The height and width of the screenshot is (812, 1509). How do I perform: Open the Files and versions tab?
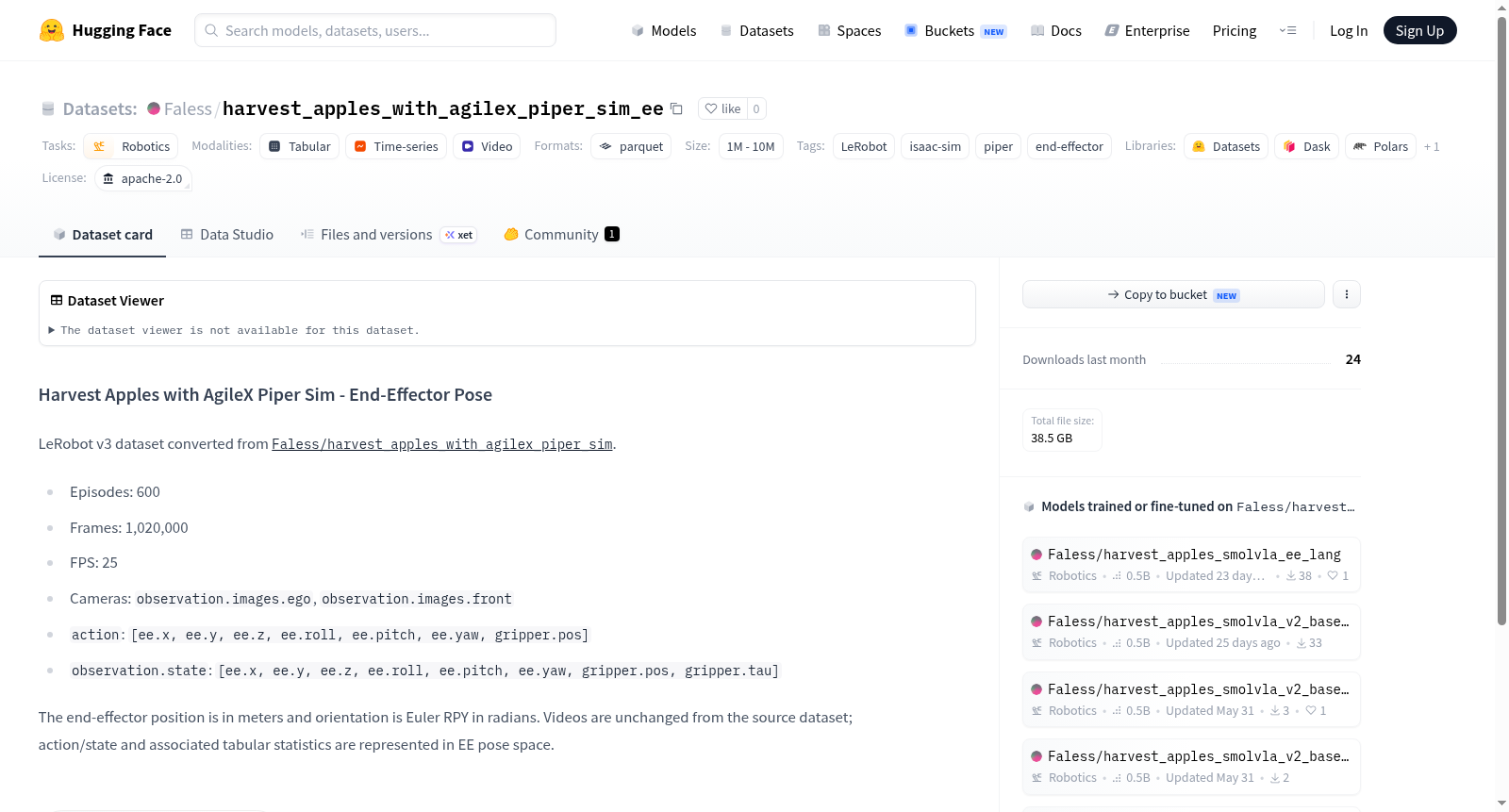click(389, 235)
